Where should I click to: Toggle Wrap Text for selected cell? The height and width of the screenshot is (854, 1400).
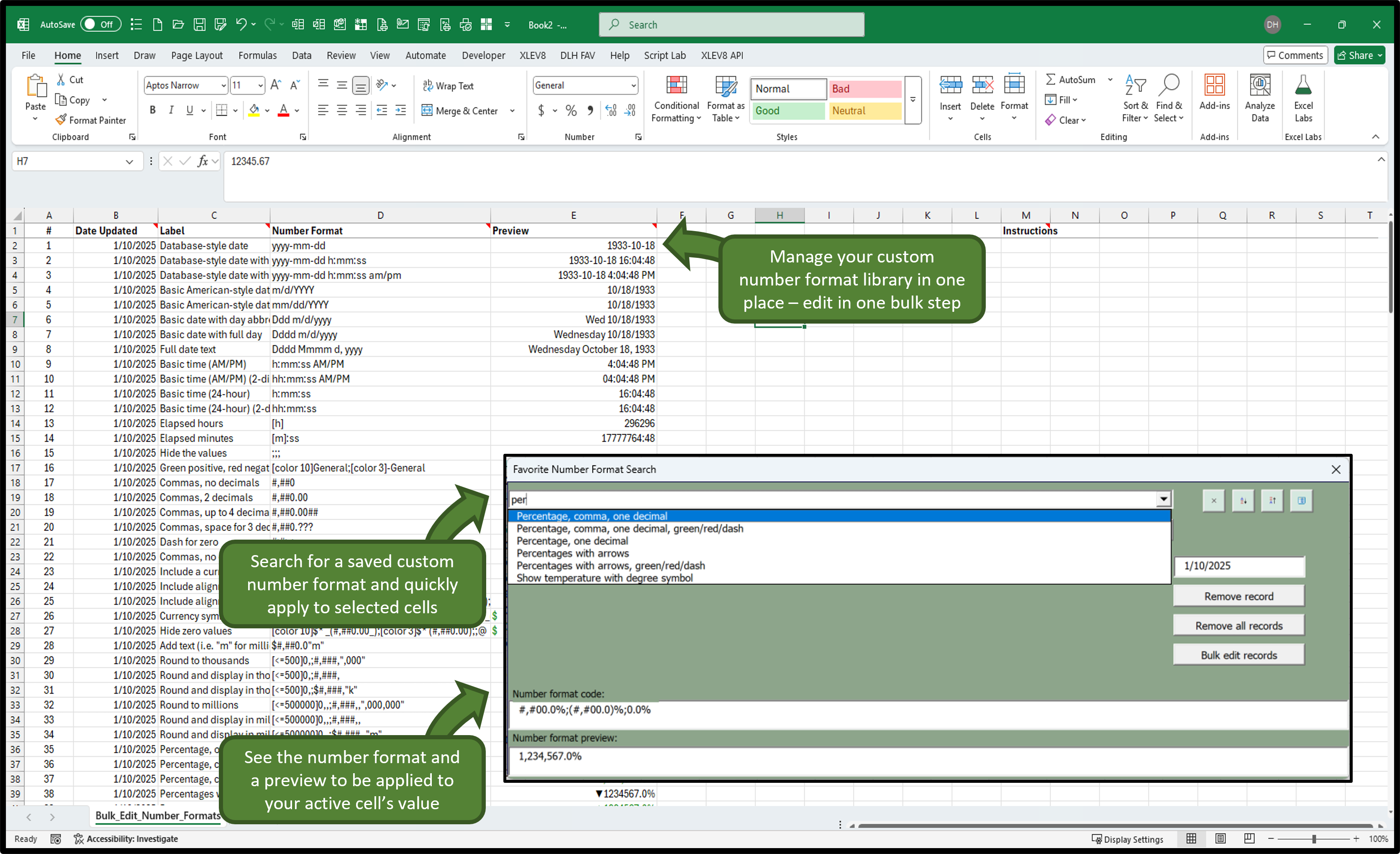(448, 86)
